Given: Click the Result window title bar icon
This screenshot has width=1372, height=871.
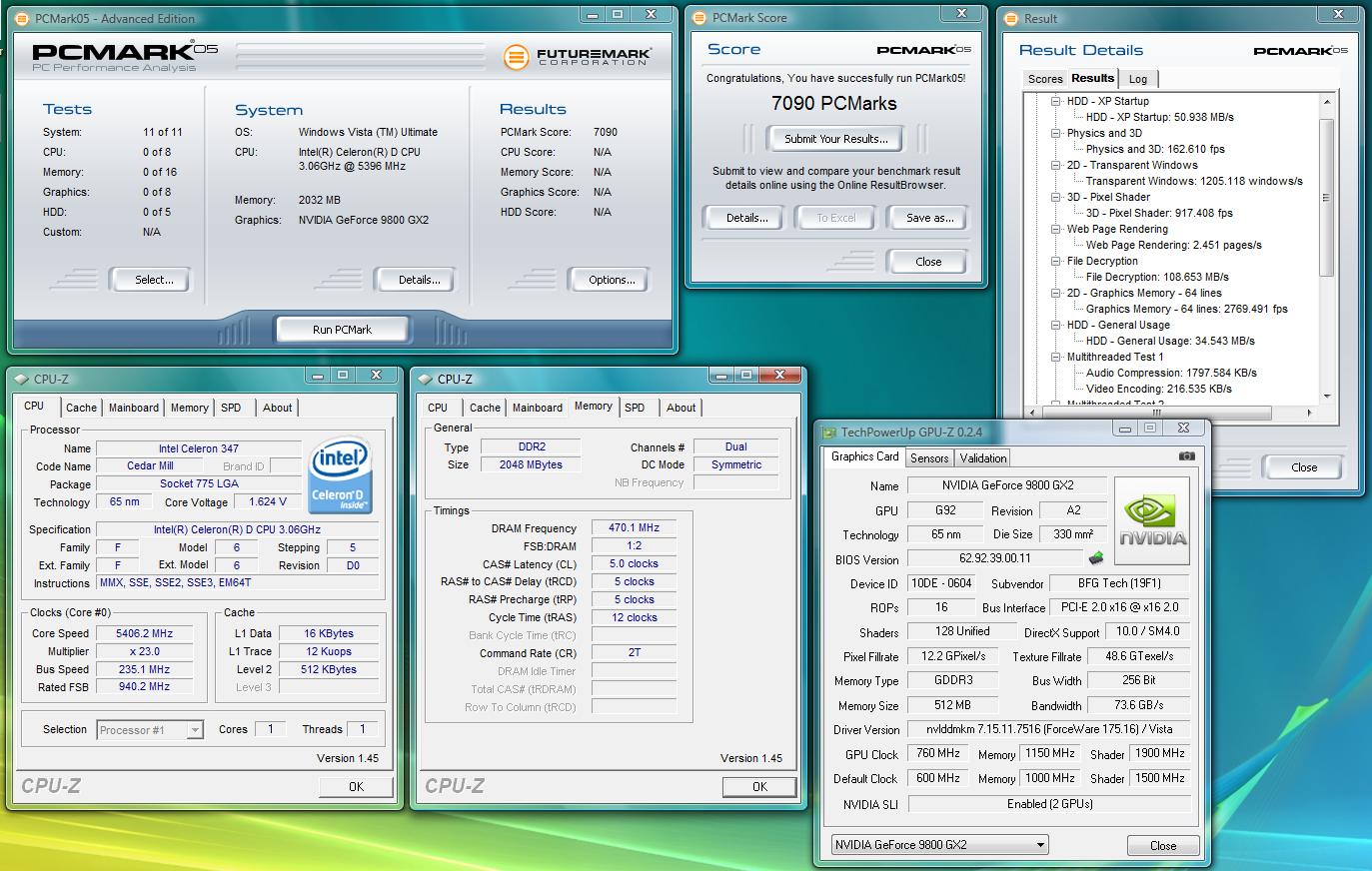Looking at the screenshot, I should click(x=1011, y=18).
